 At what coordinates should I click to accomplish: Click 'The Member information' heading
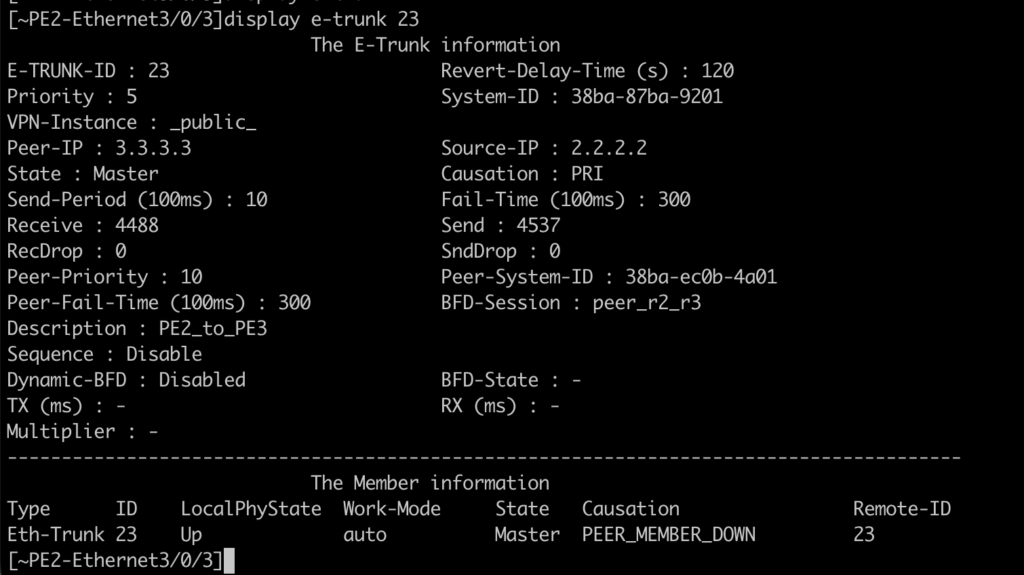coord(430,483)
